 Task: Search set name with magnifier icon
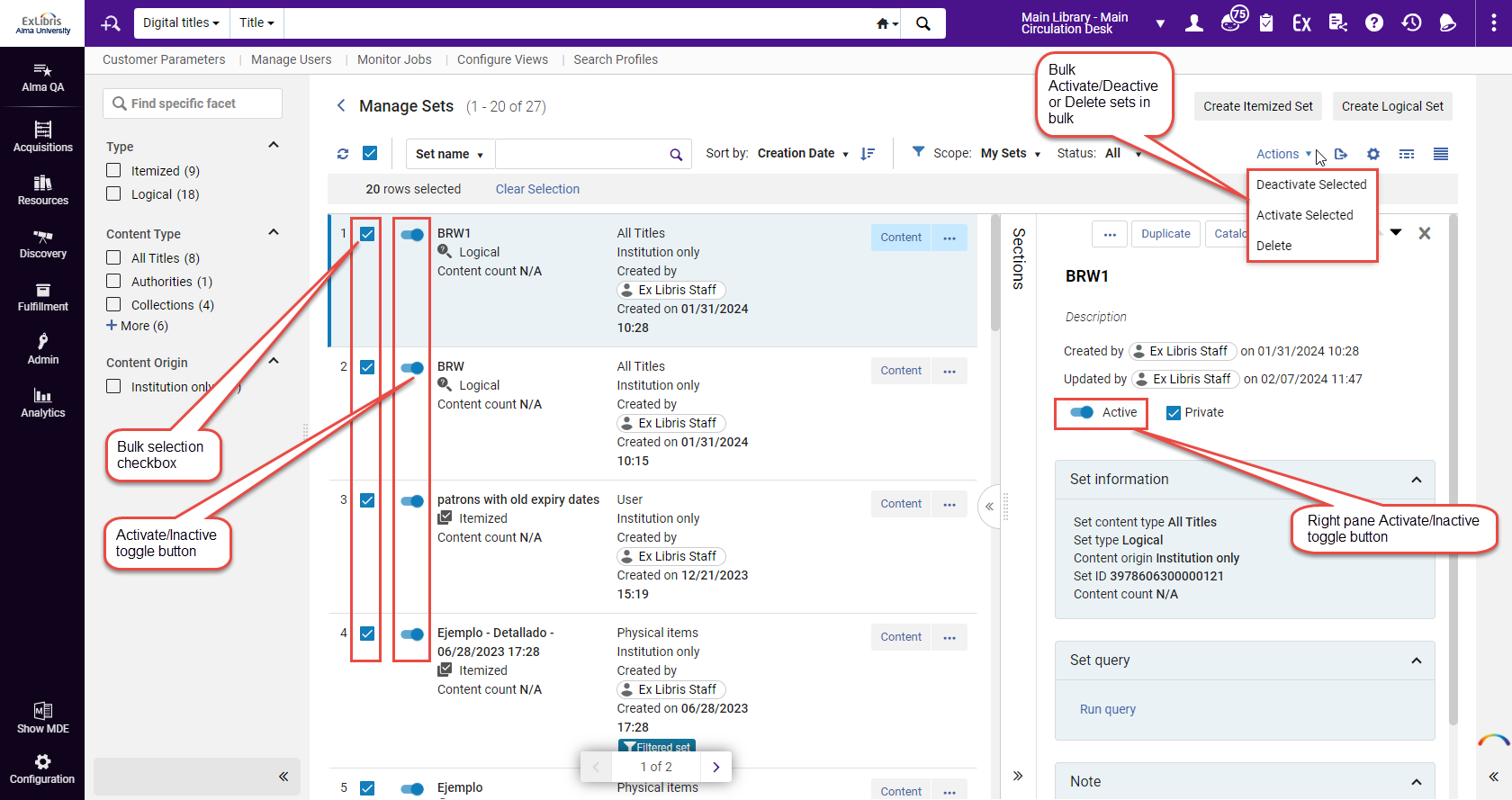pos(676,155)
